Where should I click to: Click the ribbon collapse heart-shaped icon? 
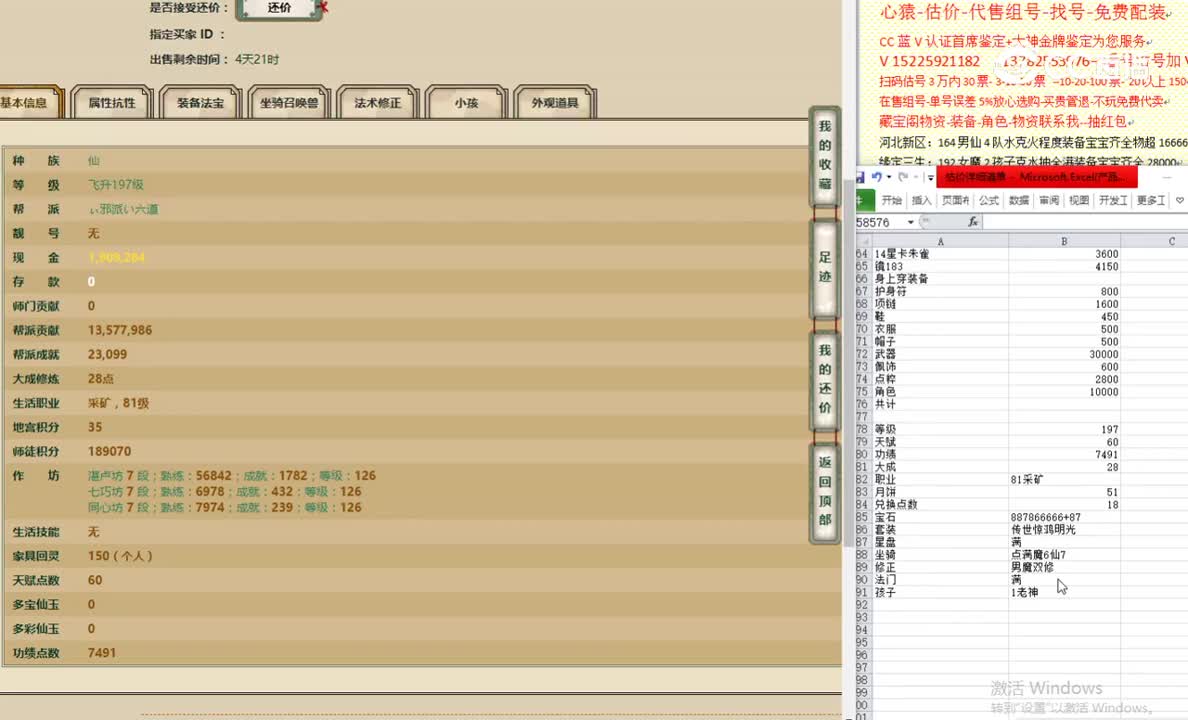[x=1180, y=200]
